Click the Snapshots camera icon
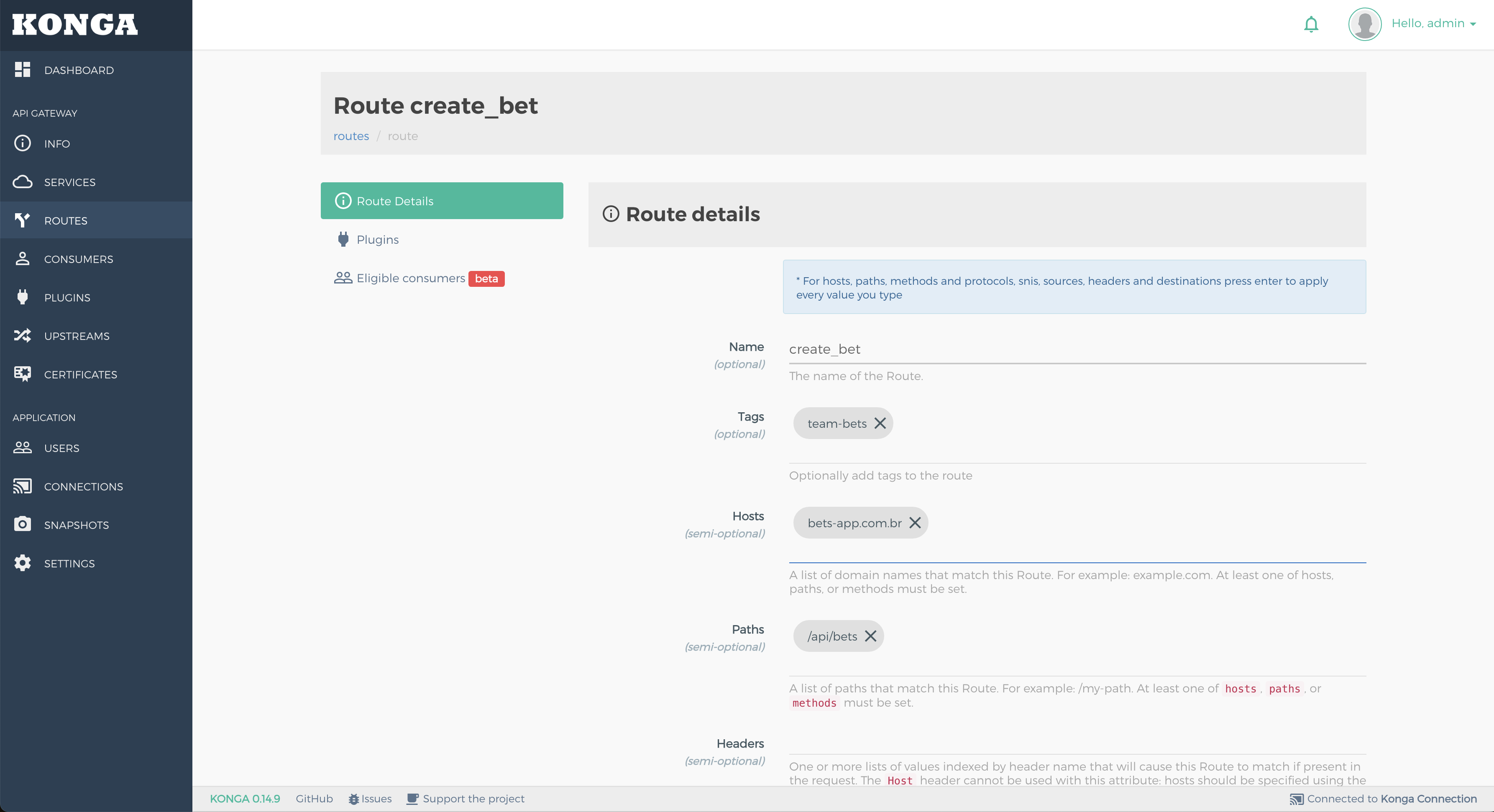This screenshot has width=1494, height=812. [x=23, y=524]
